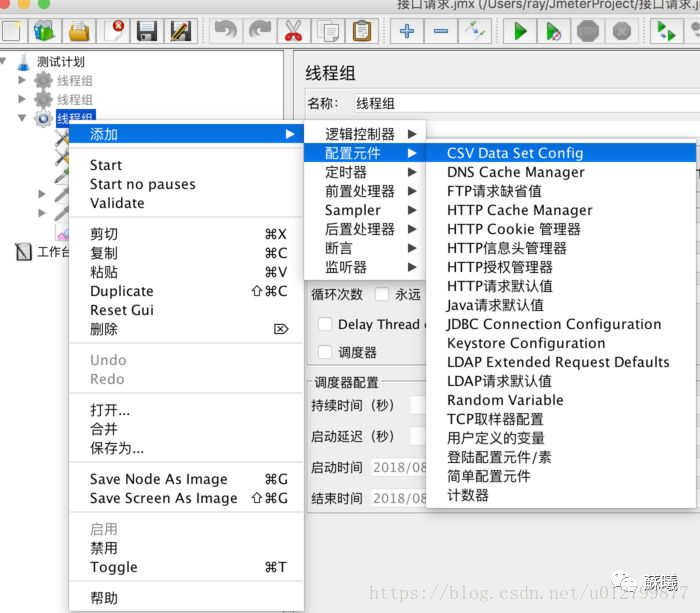Click the Collapse All minus icon
Viewport: 700px width, 613px height.
(x=441, y=31)
